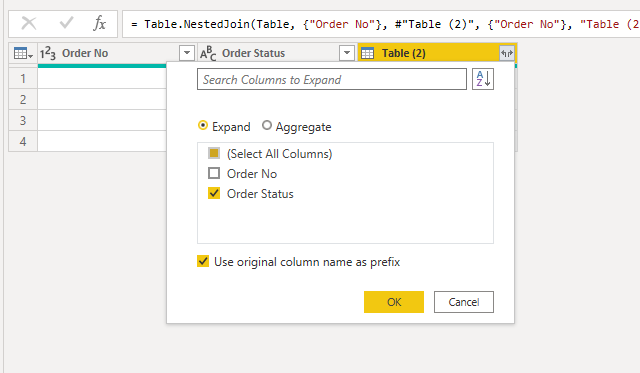Open the table menu icon in the grid corner
640x373 pixels.
pos(23,53)
